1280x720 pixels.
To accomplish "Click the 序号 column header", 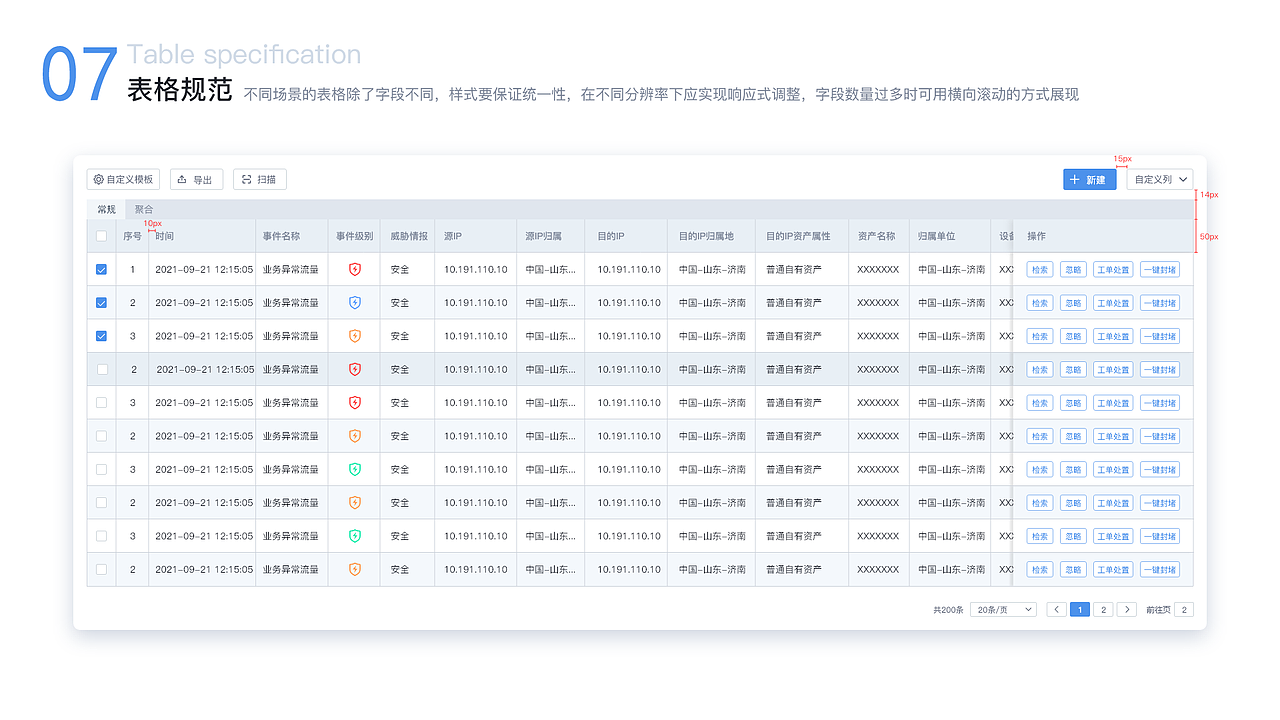I will 132,236.
